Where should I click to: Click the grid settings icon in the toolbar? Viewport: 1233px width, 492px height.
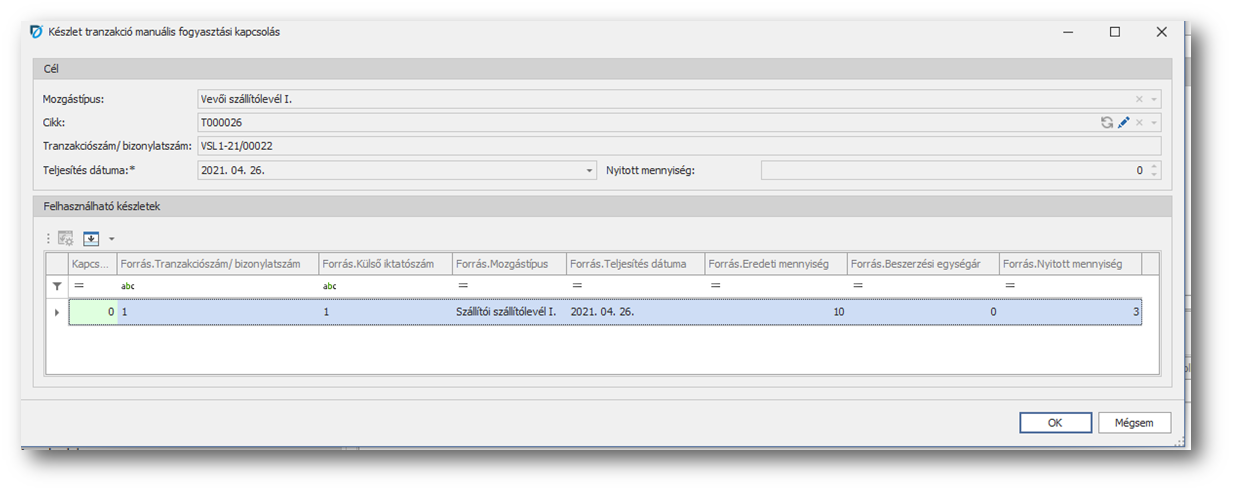[x=66, y=238]
